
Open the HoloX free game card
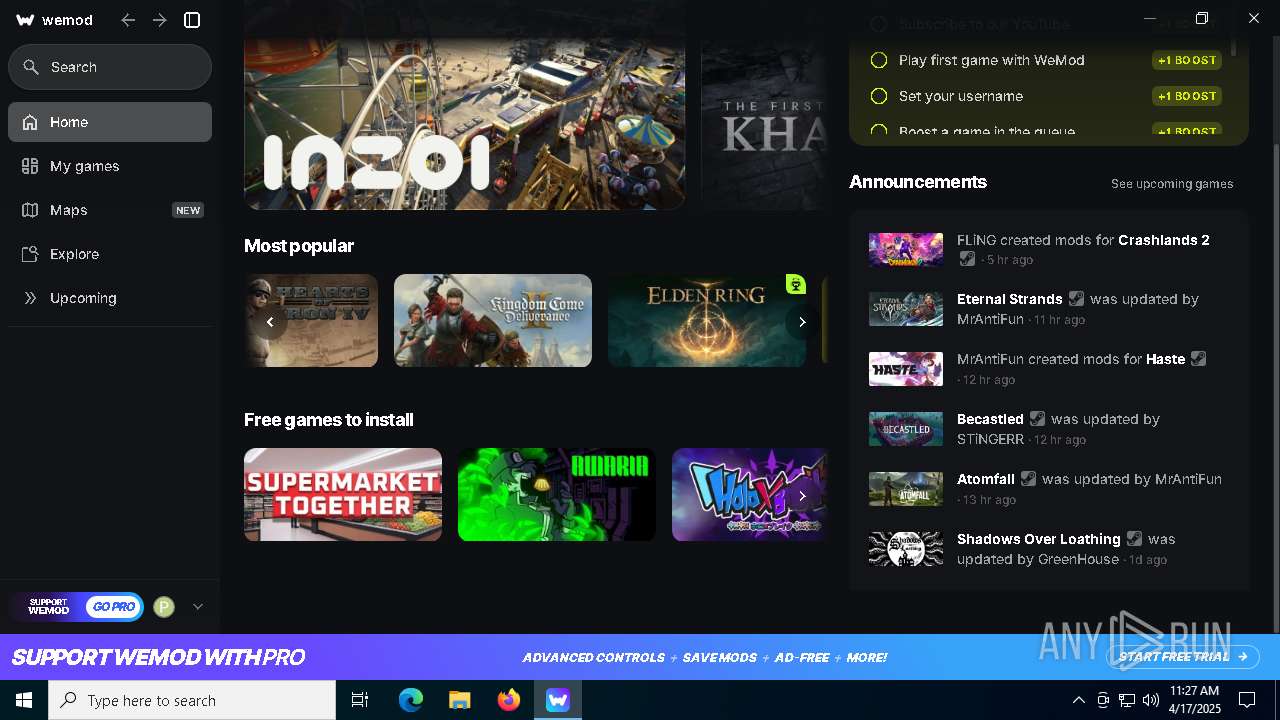750,494
